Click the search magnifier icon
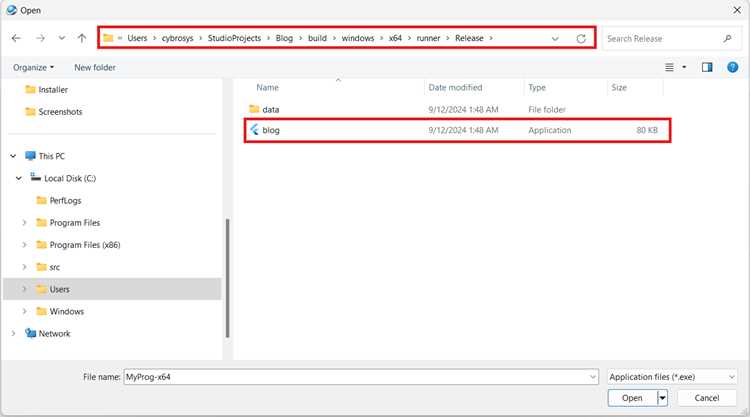Image resolution: width=750 pixels, height=417 pixels. point(727,38)
